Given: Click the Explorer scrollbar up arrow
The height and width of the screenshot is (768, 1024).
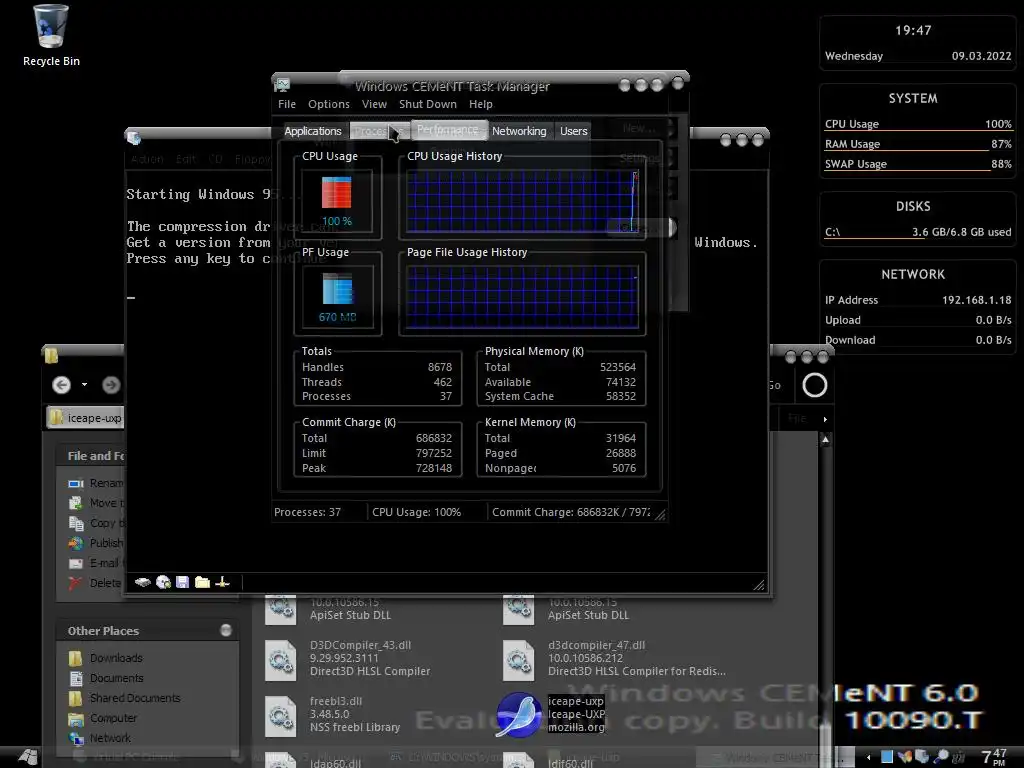Looking at the screenshot, I should [825, 440].
